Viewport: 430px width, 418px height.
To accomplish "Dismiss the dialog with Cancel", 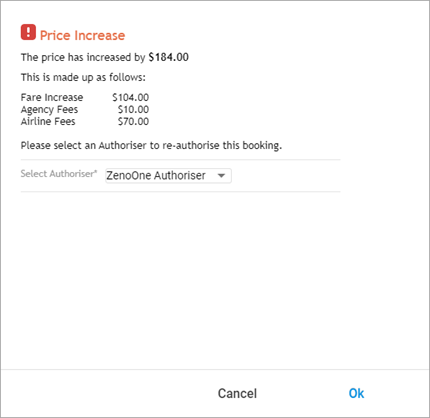I will click(237, 393).
